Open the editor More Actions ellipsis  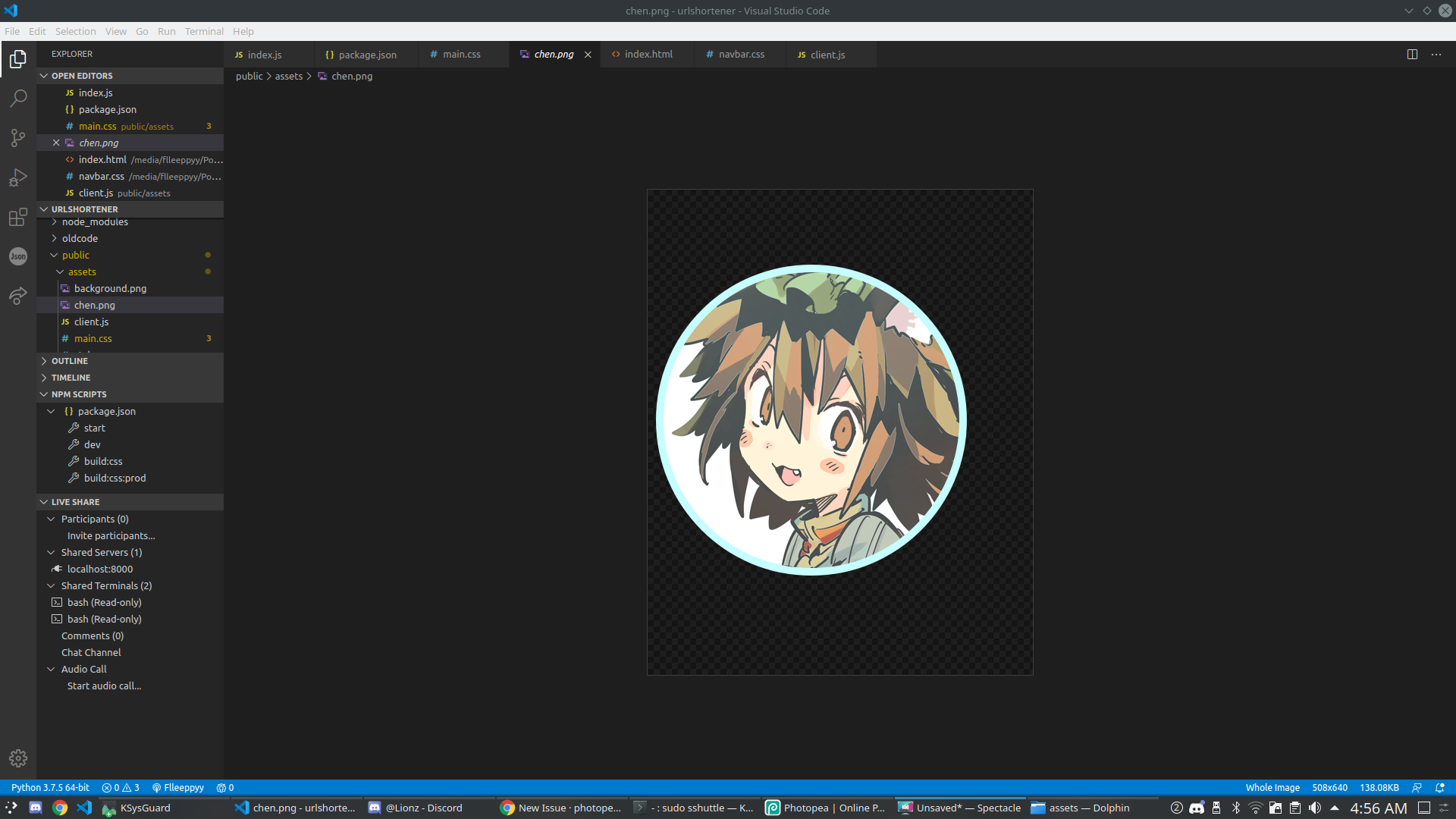coord(1436,55)
